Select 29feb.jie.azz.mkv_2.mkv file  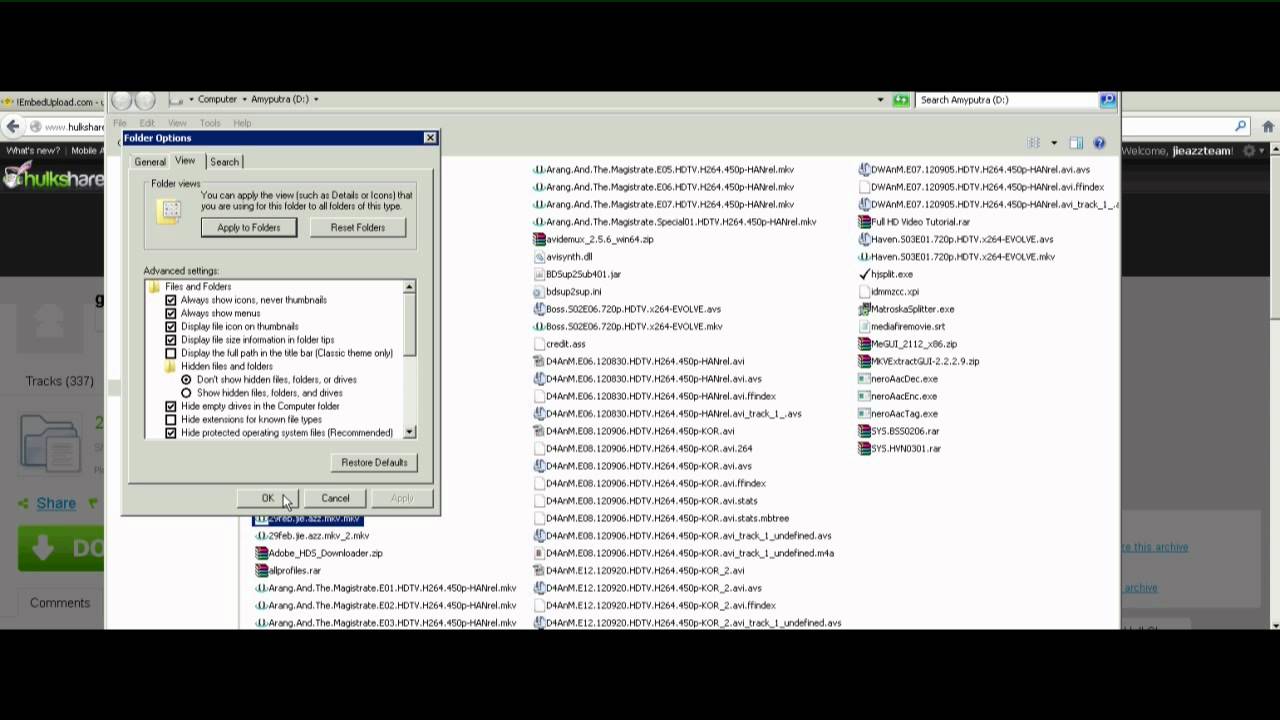(x=312, y=536)
